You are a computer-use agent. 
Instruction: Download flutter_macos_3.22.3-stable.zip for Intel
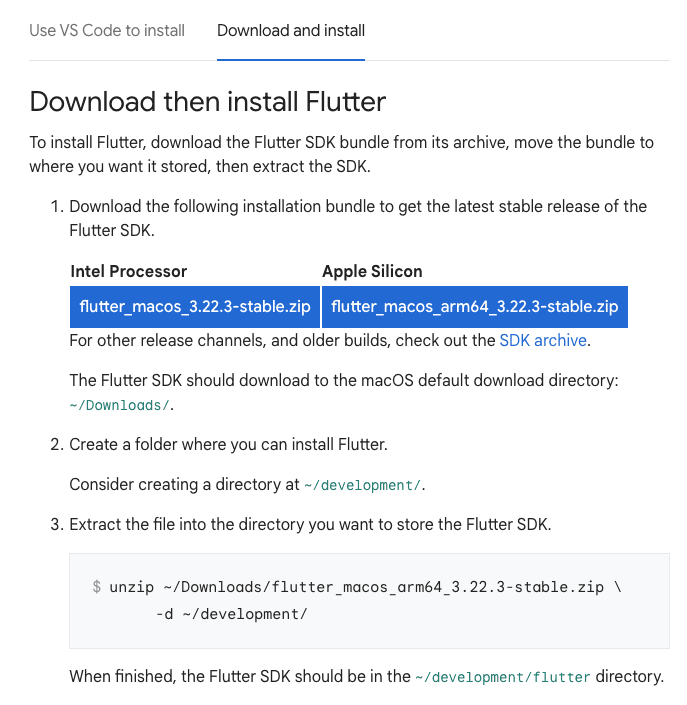(x=195, y=306)
